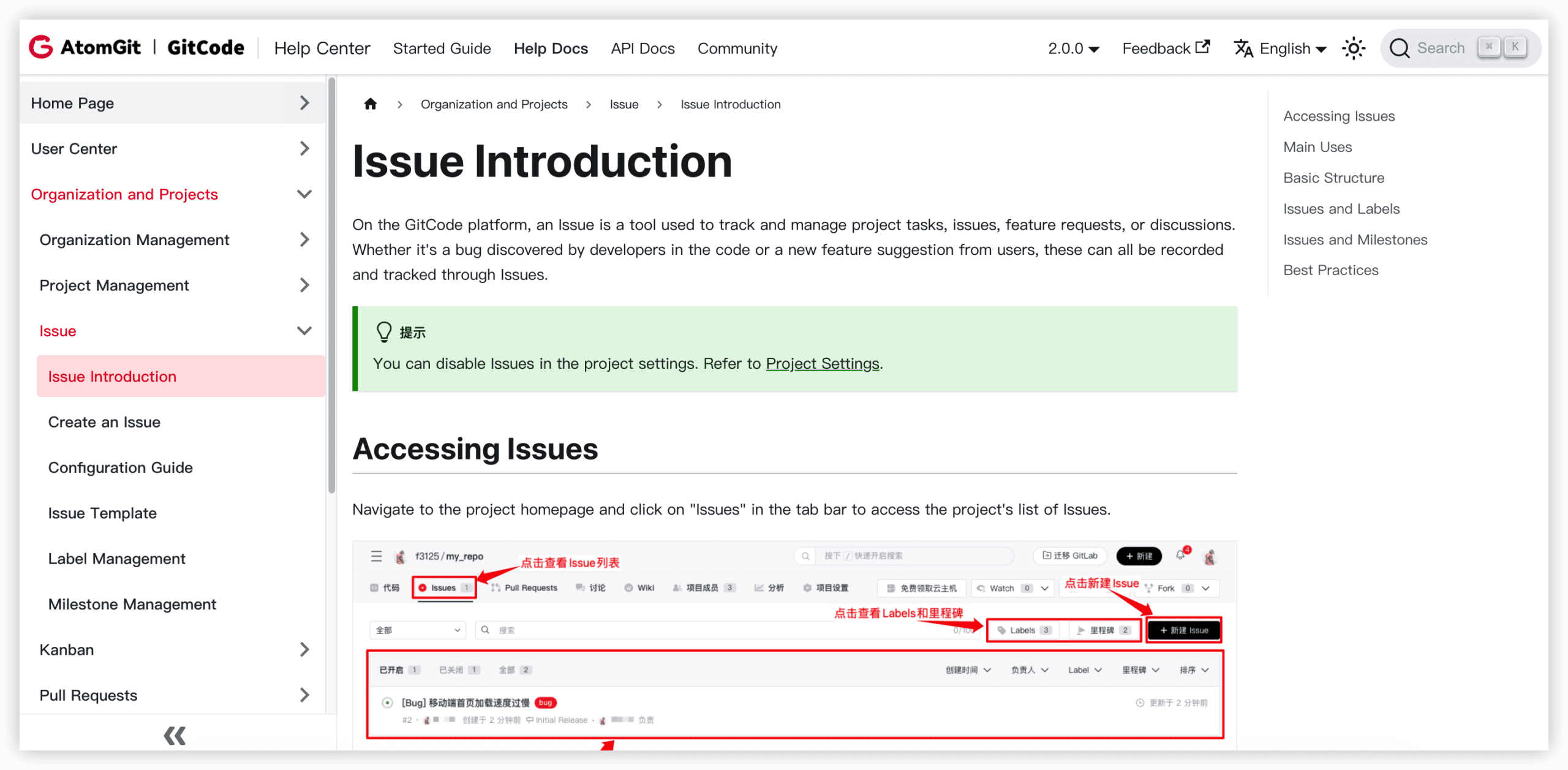Switch to the Help Docs tab
Screen dimensions: 1568x770
pyautogui.click(x=551, y=48)
